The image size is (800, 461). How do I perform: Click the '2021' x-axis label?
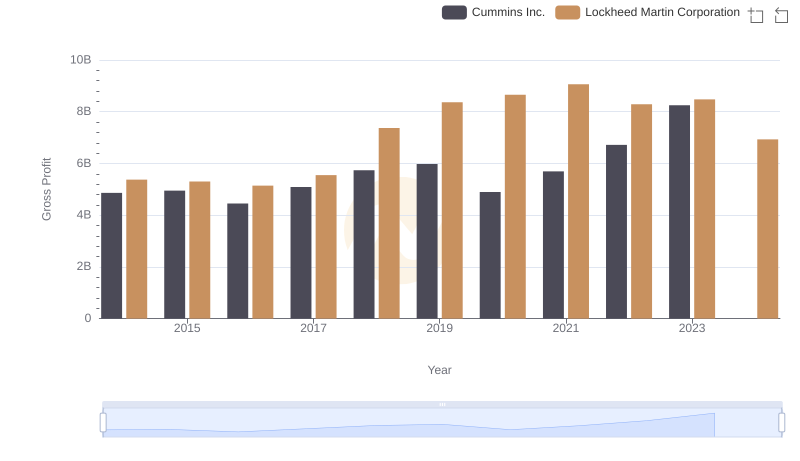pyautogui.click(x=565, y=328)
